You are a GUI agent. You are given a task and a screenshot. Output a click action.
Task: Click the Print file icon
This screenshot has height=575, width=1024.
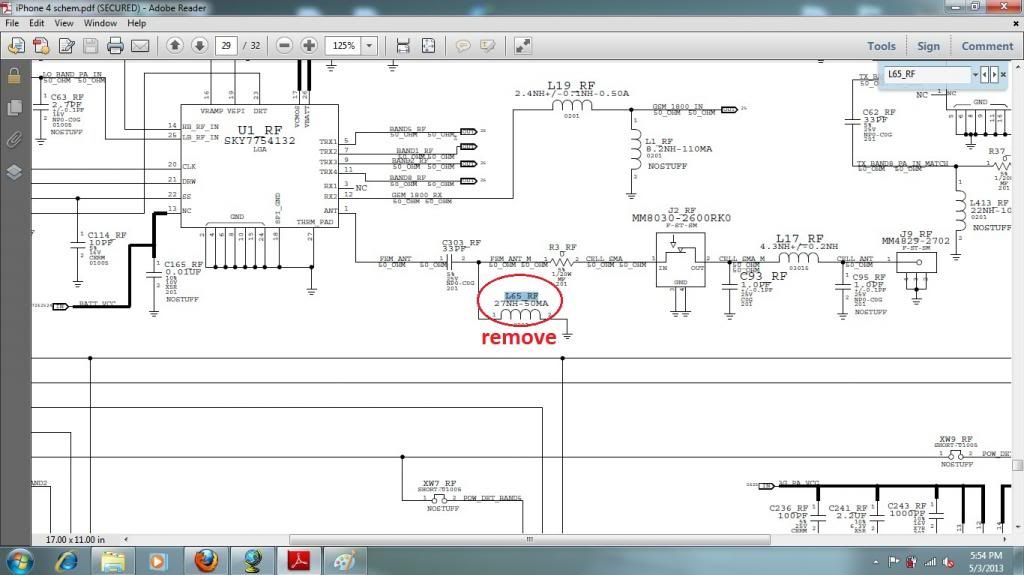click(x=115, y=46)
